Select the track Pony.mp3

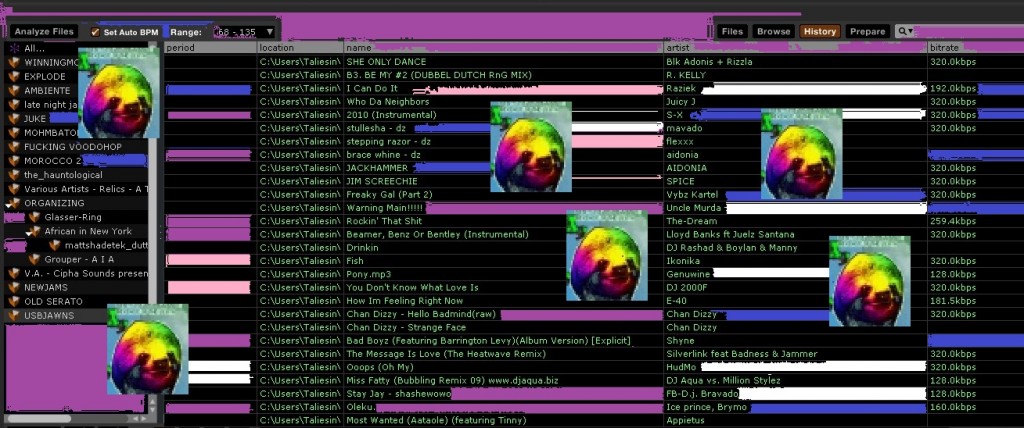[368, 274]
